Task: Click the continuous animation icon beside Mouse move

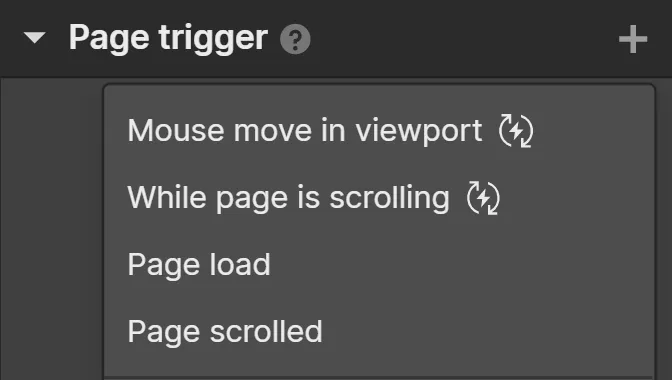Action: click(516, 131)
